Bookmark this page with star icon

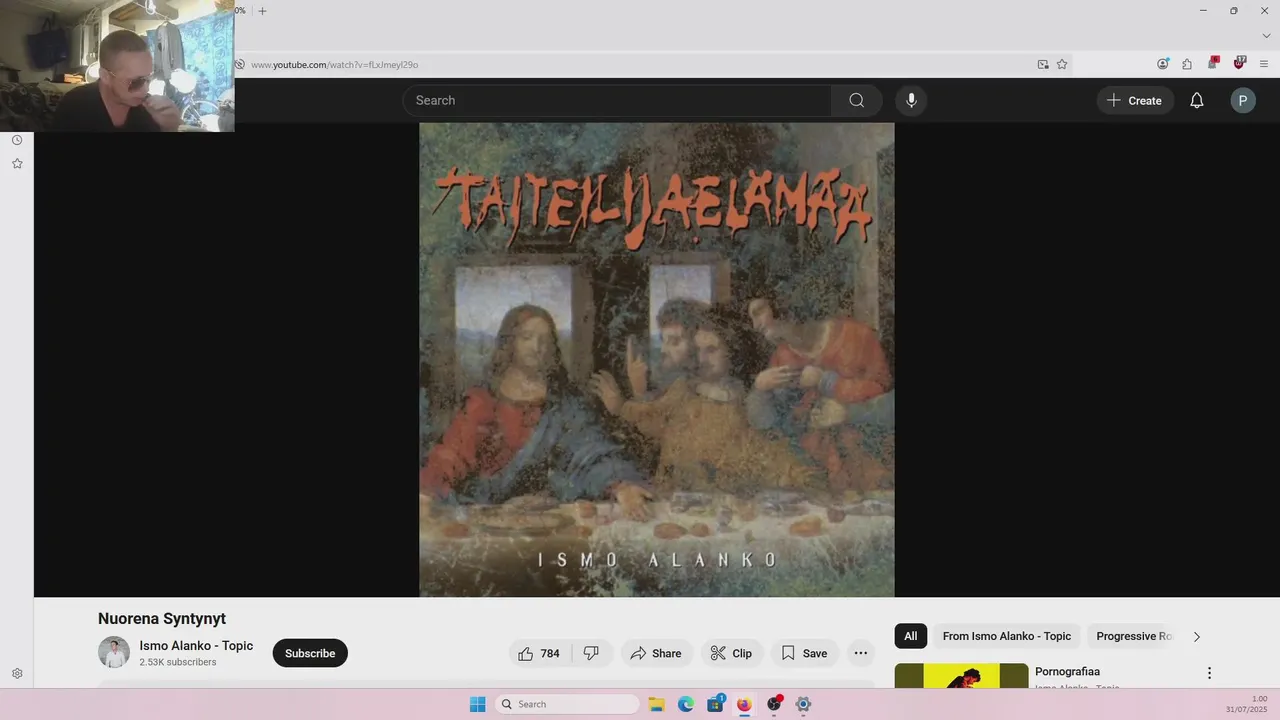(x=1062, y=64)
